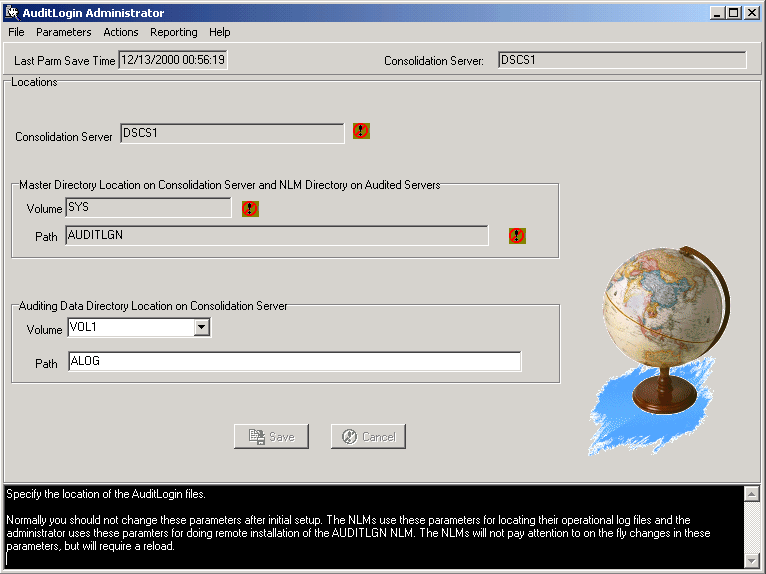The image size is (766, 574).
Task: Click the 'Locations' group label
Action: 34,82
